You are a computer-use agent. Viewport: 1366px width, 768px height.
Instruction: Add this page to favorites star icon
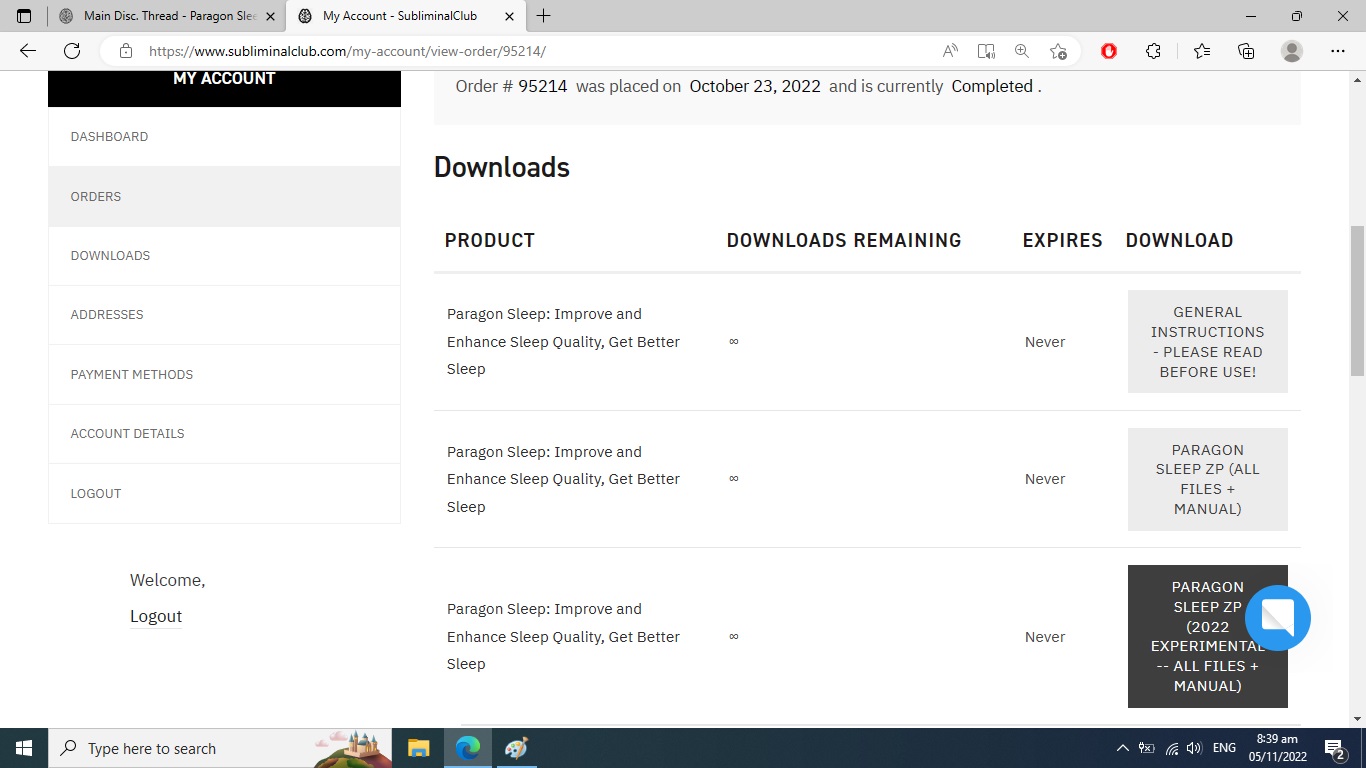pyautogui.click(x=1058, y=51)
